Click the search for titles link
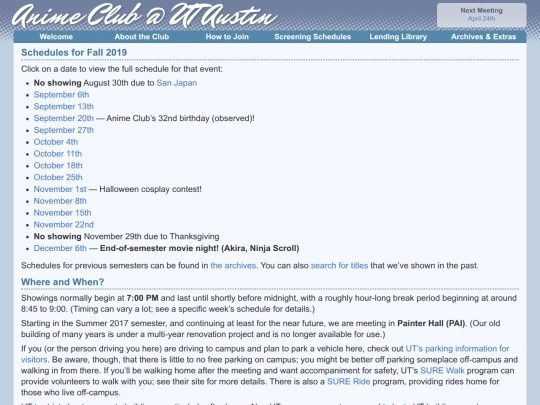 tap(340, 266)
